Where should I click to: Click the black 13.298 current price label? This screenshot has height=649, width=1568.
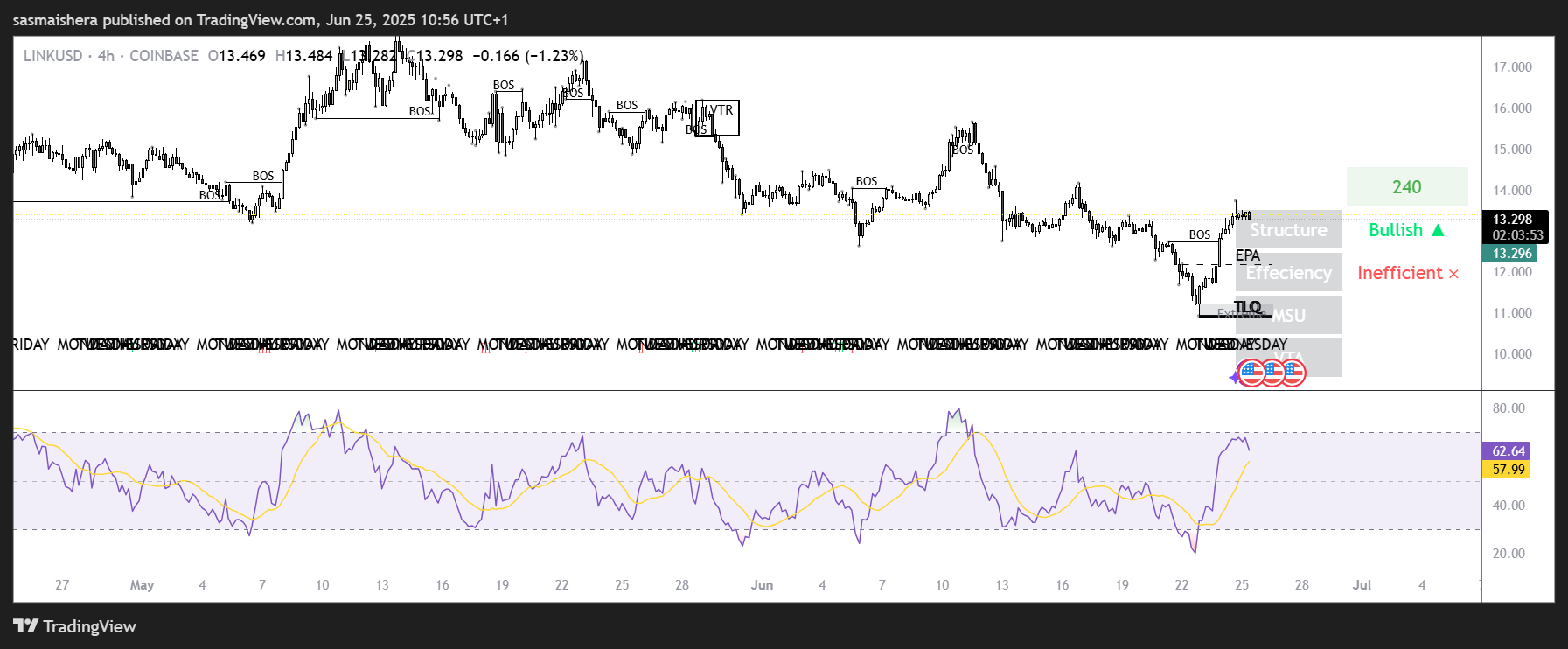pyautogui.click(x=1515, y=220)
